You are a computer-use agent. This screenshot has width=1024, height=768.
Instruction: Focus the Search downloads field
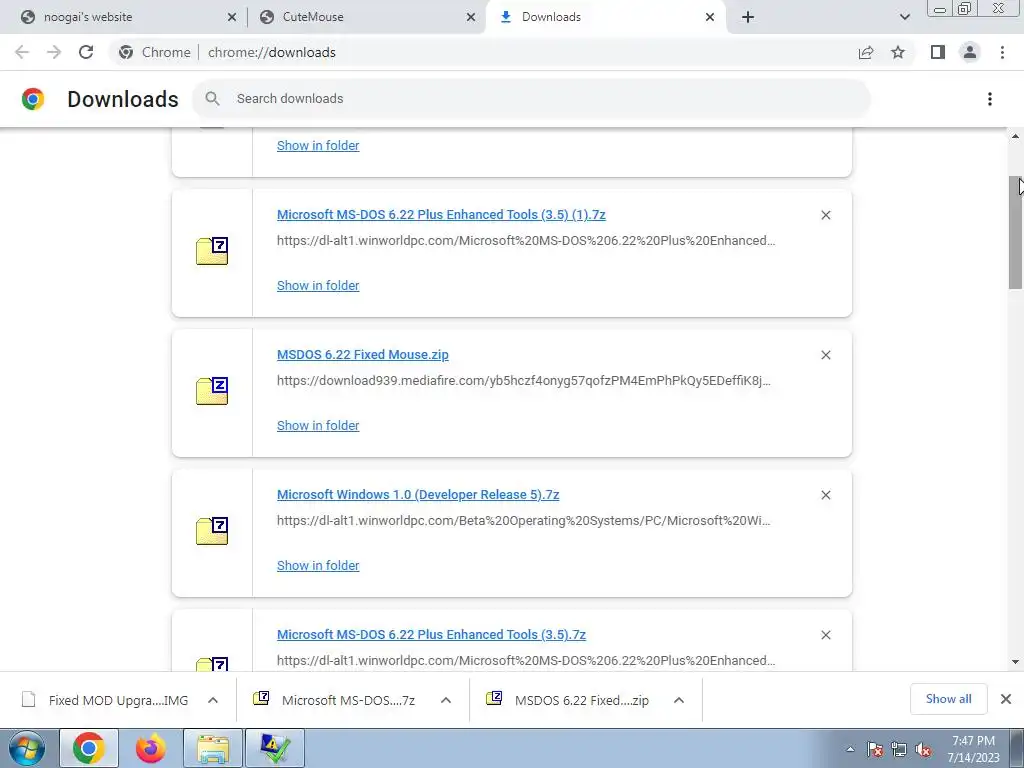531,99
